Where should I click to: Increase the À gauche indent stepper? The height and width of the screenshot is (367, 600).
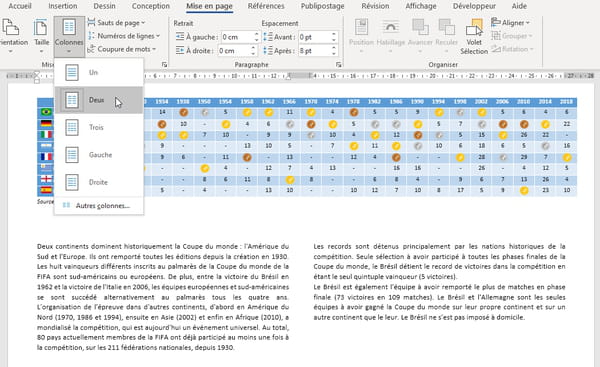coord(256,34)
